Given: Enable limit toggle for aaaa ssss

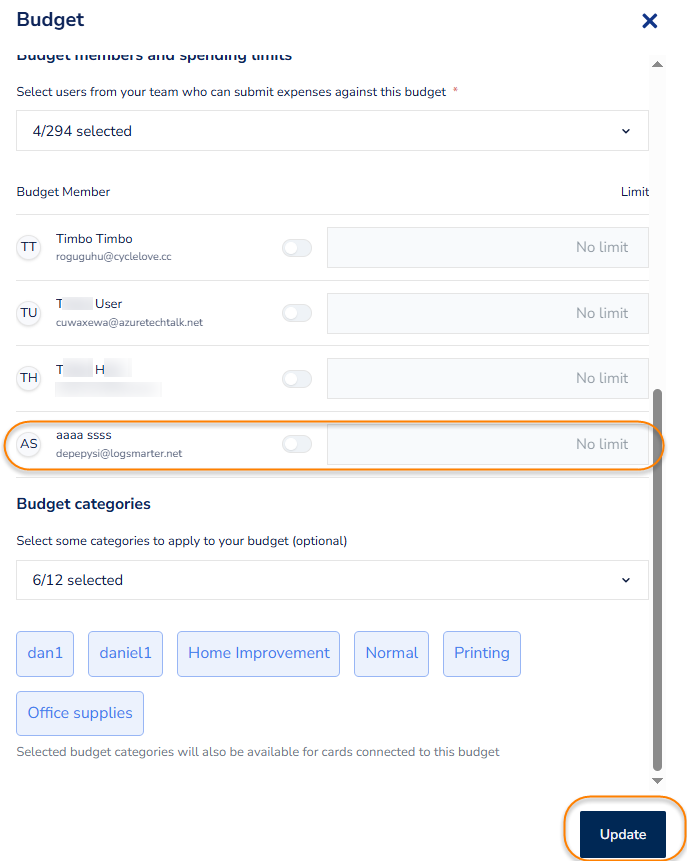Looking at the screenshot, I should tap(297, 444).
